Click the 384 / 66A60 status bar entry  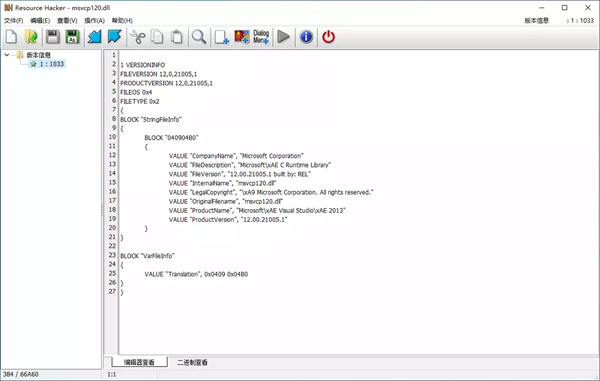click(x=21, y=374)
